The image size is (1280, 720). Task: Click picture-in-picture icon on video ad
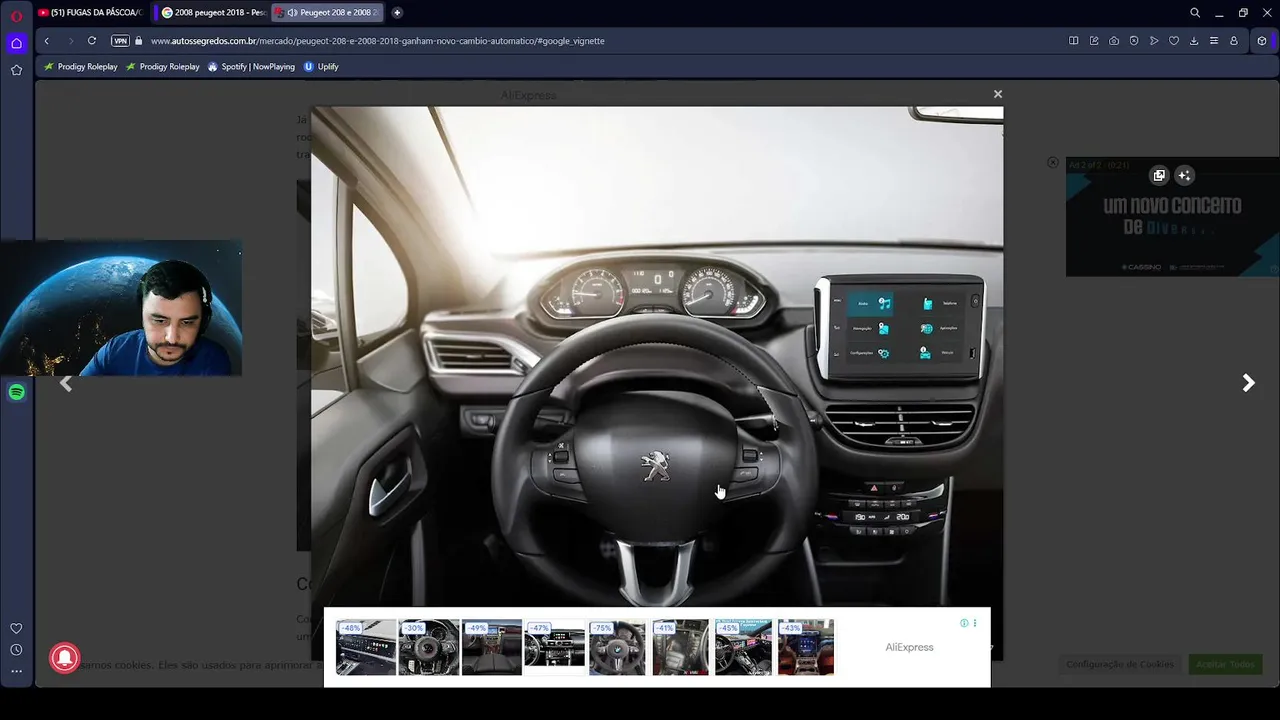(x=1159, y=175)
